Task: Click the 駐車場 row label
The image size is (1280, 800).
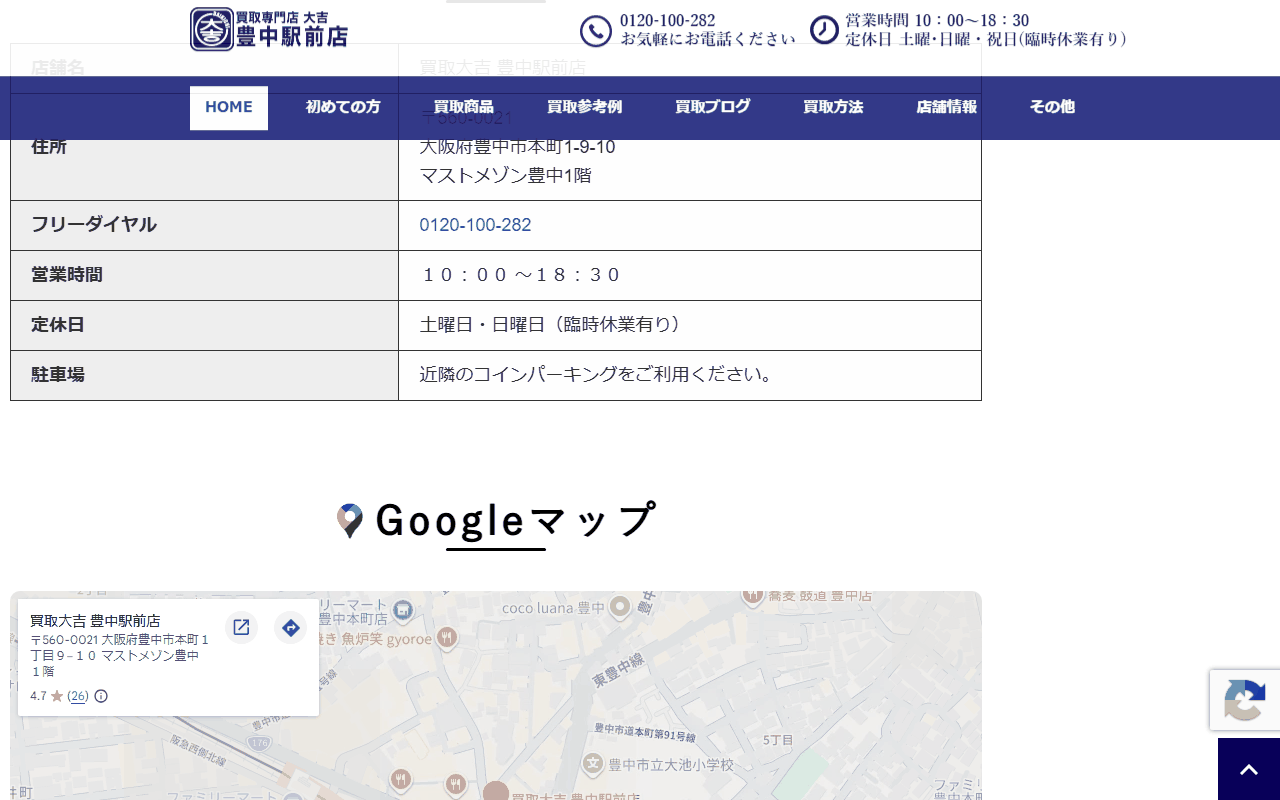Action: 58,375
